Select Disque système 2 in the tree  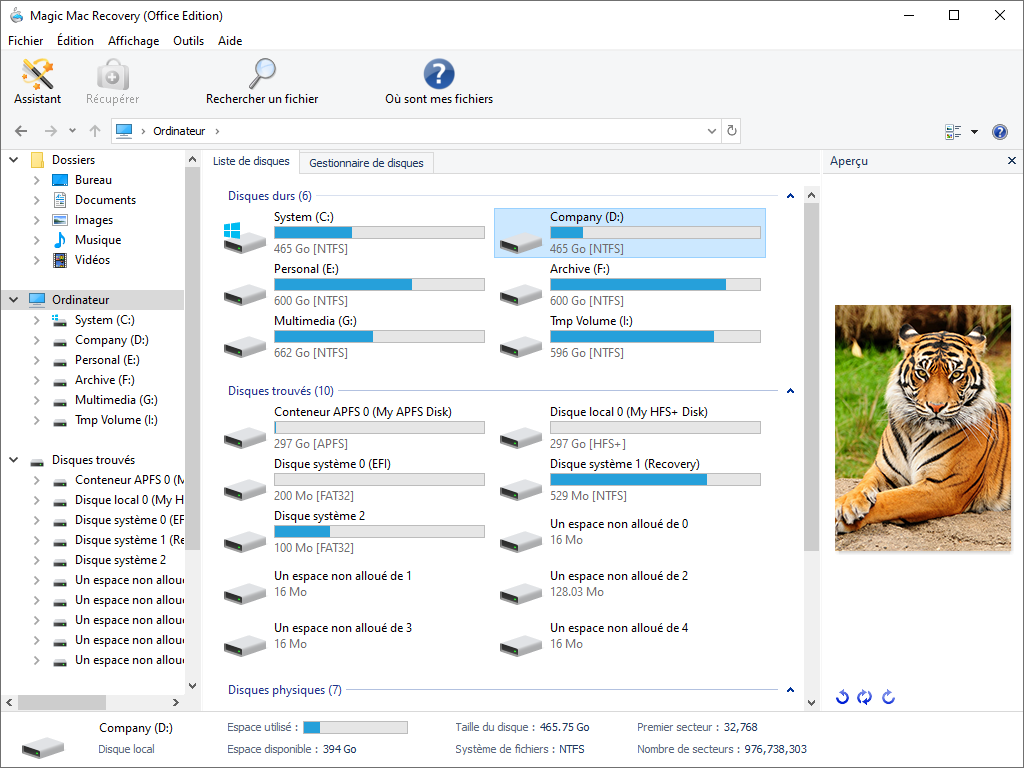120,560
